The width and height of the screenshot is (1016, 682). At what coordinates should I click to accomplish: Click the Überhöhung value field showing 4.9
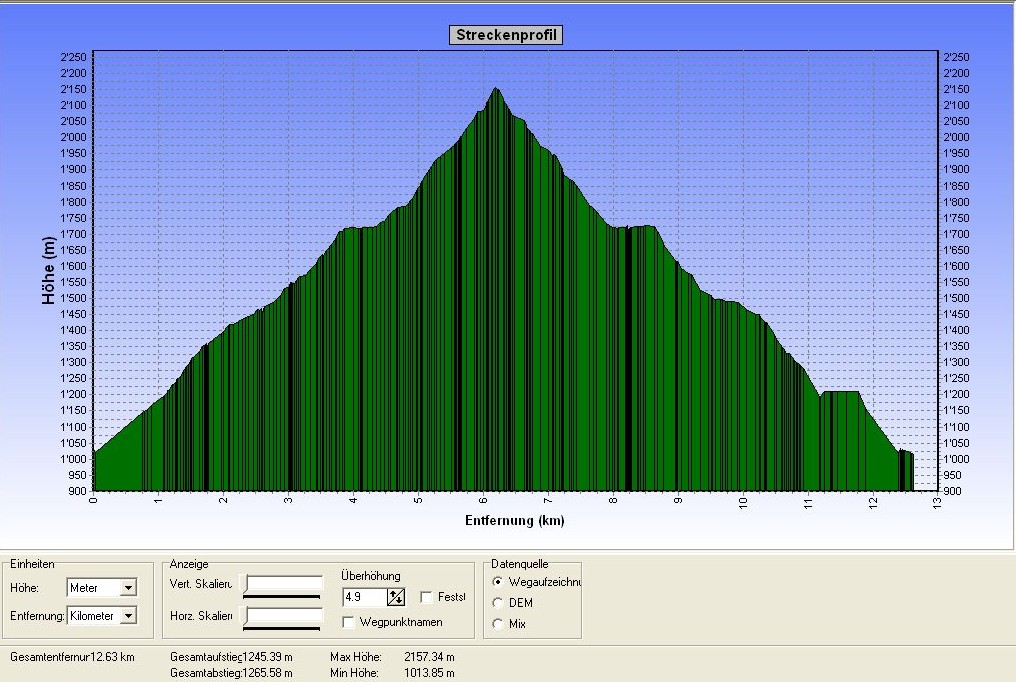coord(363,597)
